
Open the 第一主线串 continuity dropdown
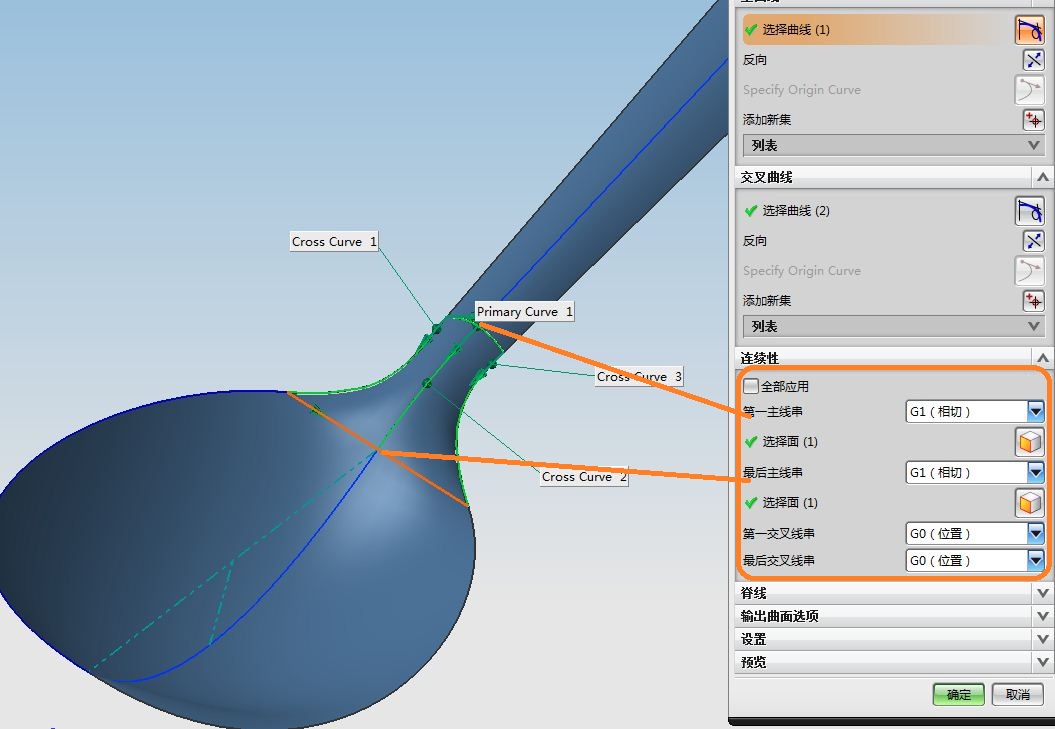[x=1035, y=411]
